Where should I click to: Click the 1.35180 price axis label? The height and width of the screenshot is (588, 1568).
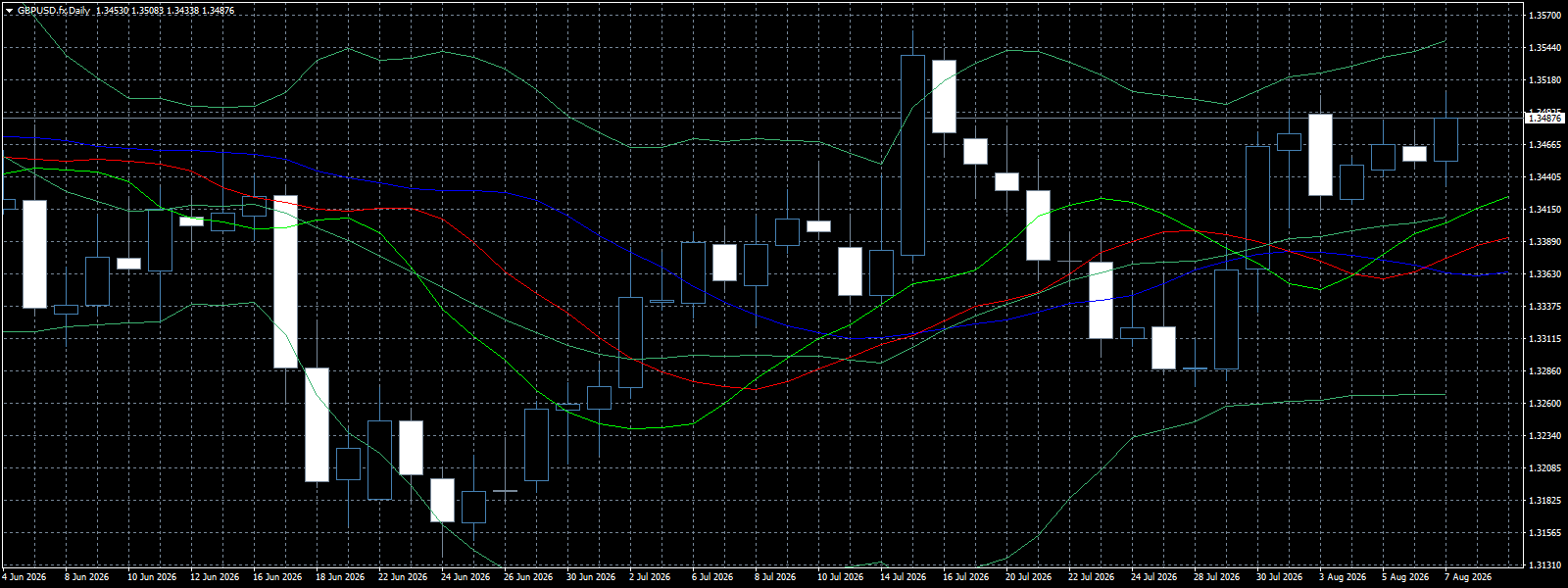[x=1544, y=80]
